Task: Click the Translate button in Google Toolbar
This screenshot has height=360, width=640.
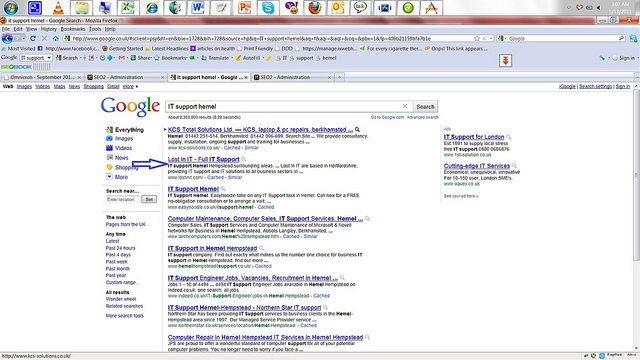Action: (x=215, y=58)
